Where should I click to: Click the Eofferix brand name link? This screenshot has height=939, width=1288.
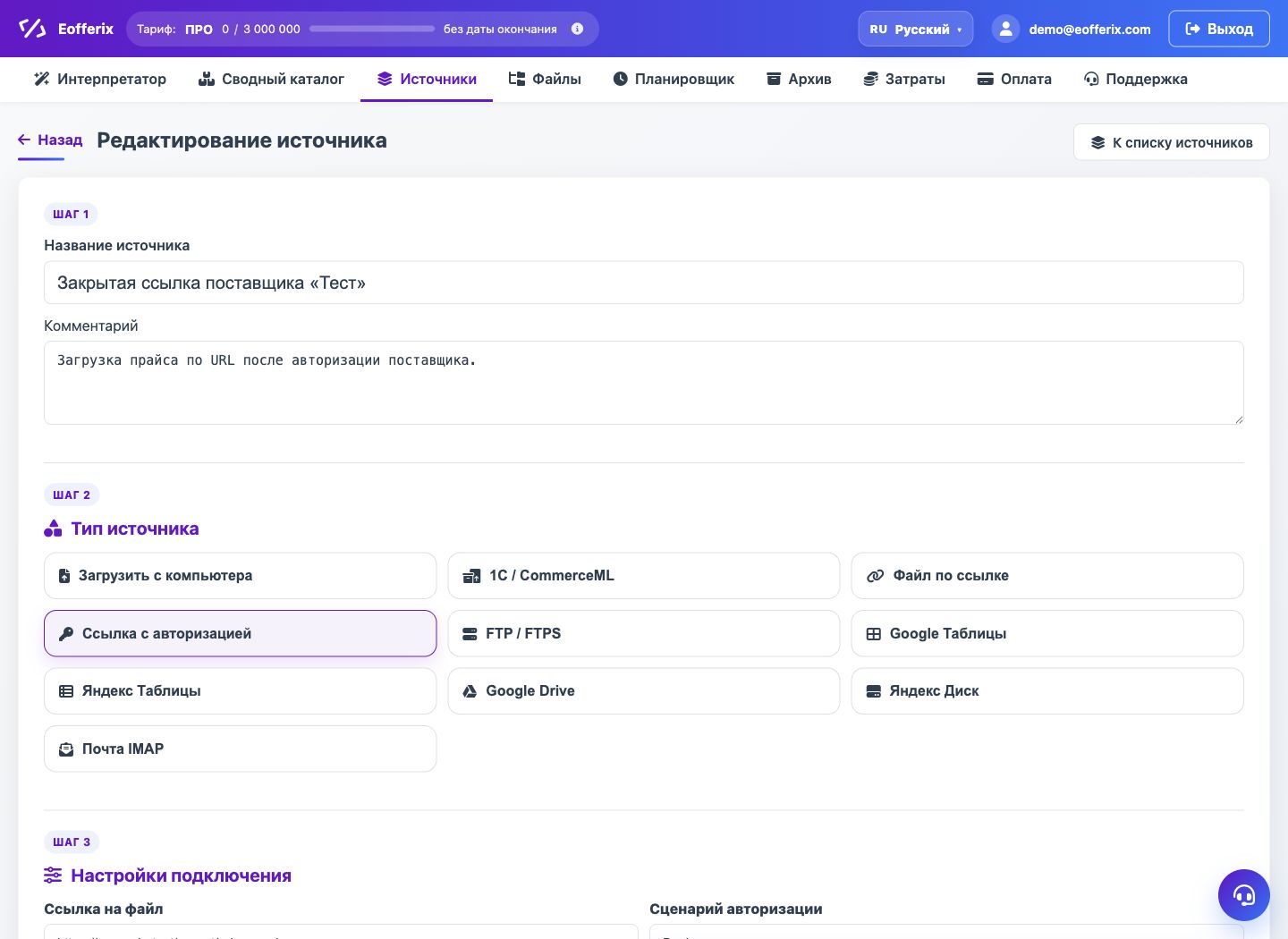pos(86,29)
